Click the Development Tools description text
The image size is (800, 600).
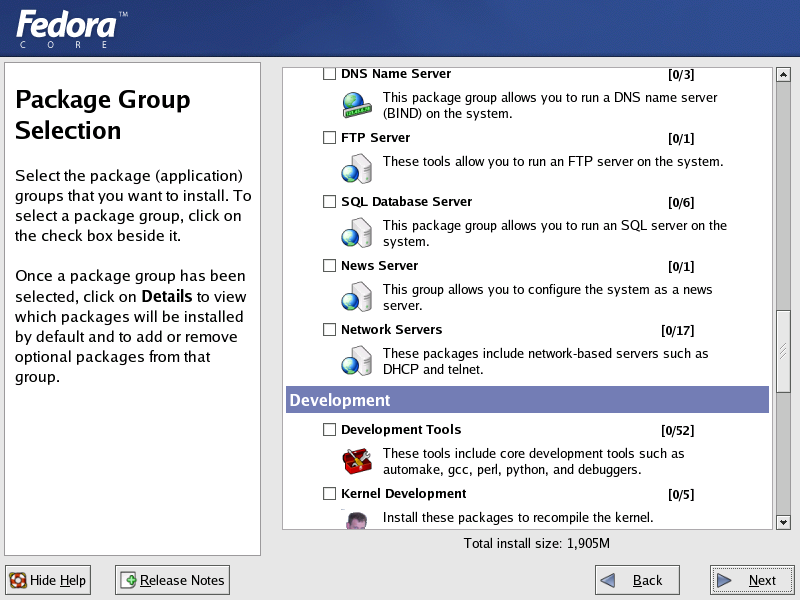[x=534, y=461]
